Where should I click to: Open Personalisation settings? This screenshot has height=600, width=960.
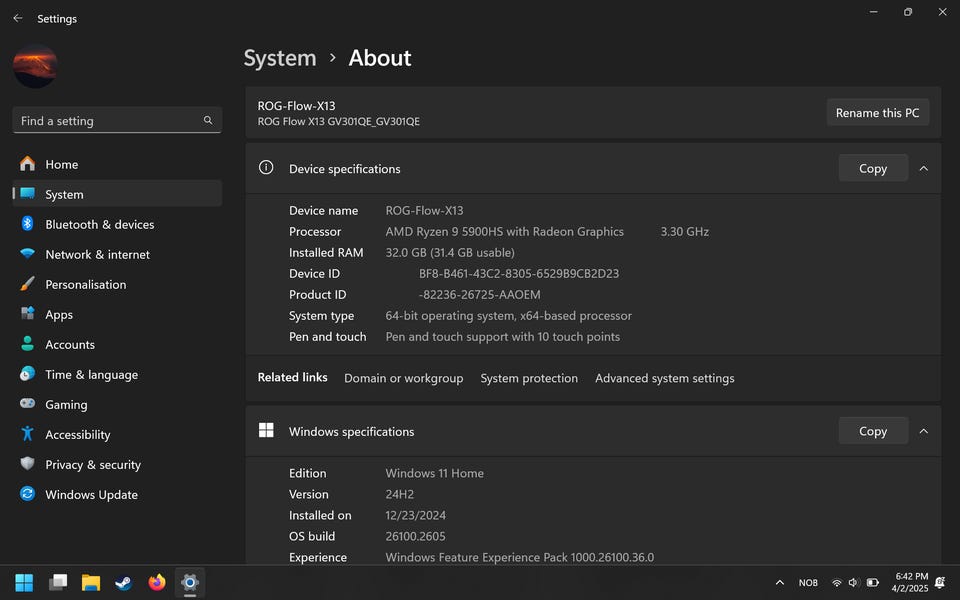click(x=117, y=284)
